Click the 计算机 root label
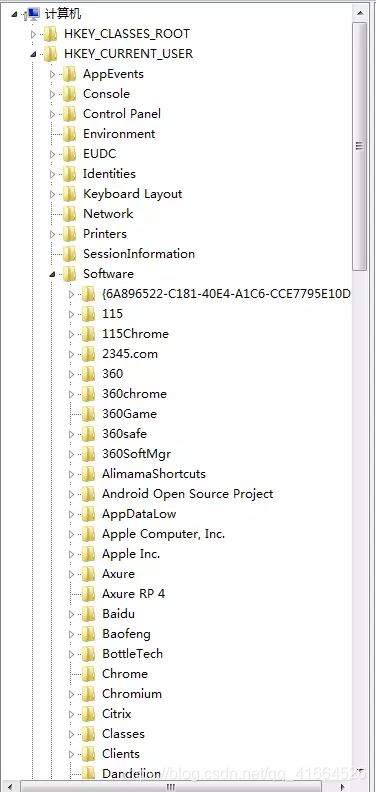This screenshot has height=792, width=376. coord(63,14)
